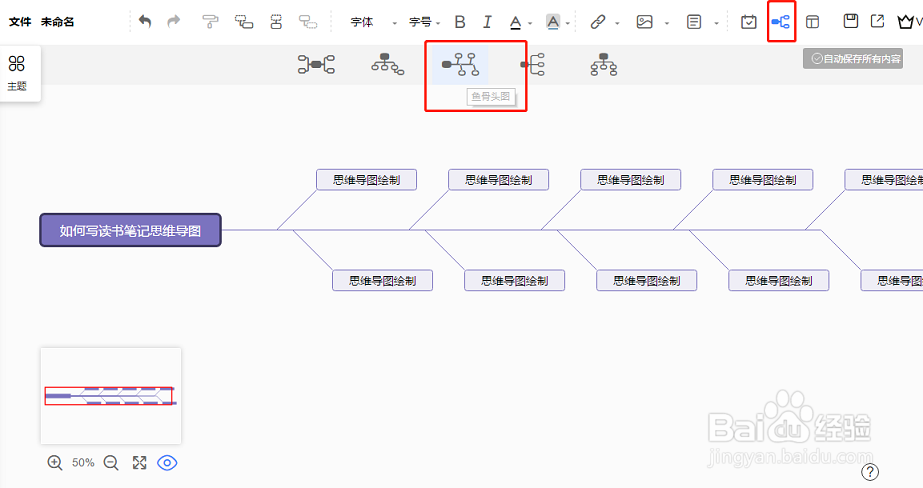Choose the bidirectional mind map layout

click(x=316, y=64)
